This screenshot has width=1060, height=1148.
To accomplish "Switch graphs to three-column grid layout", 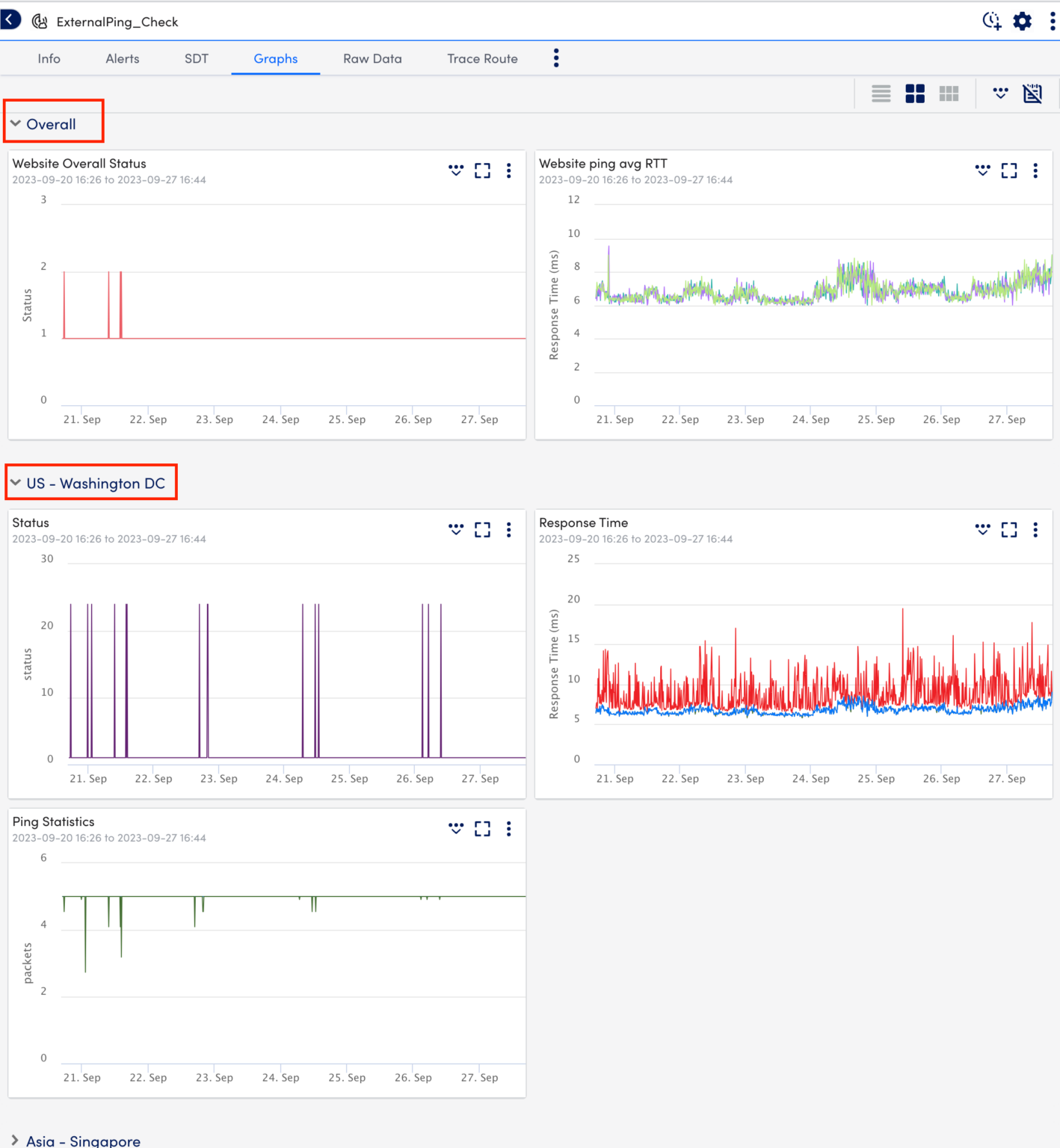I will coord(948,93).
